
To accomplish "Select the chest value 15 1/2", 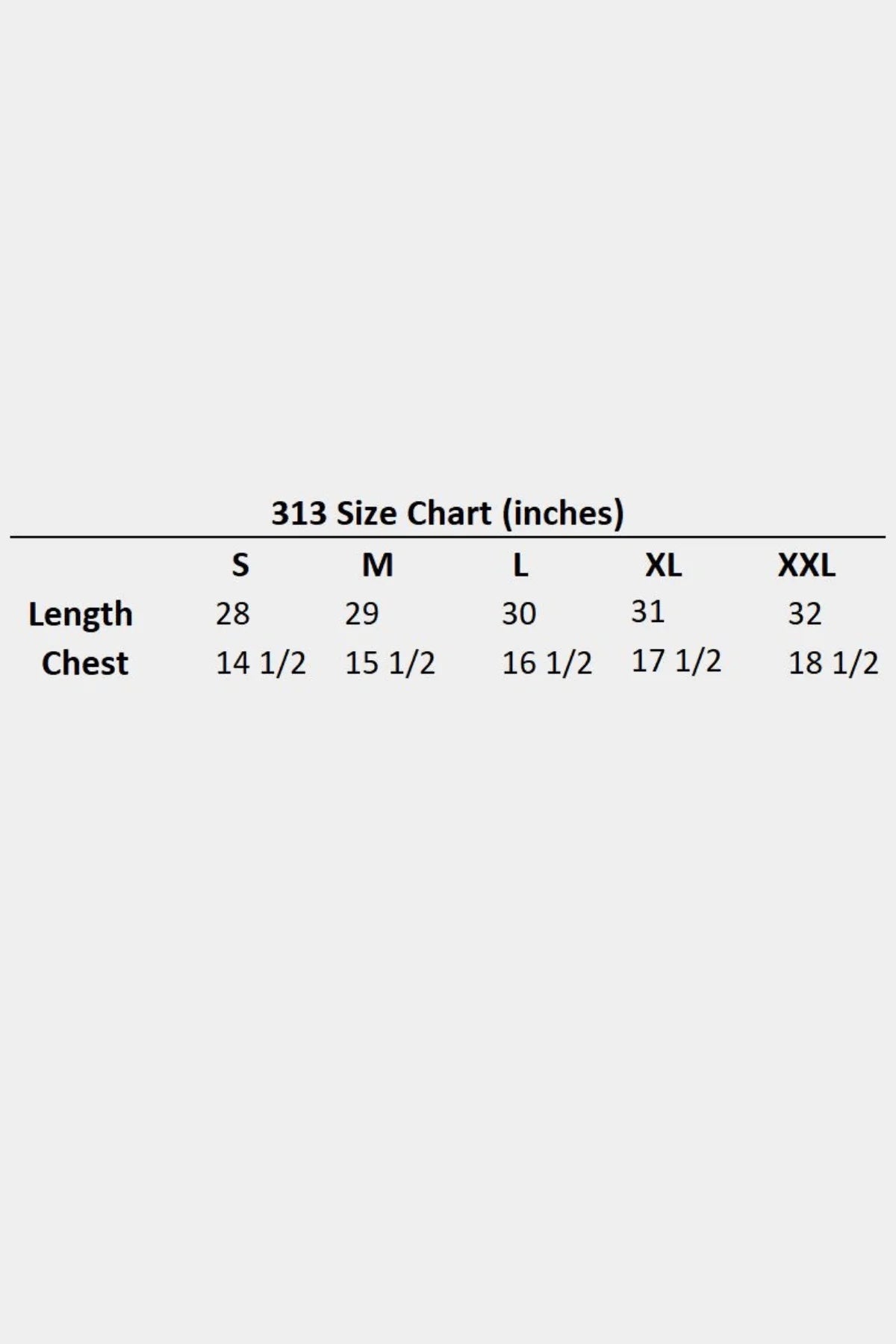I will click(390, 663).
